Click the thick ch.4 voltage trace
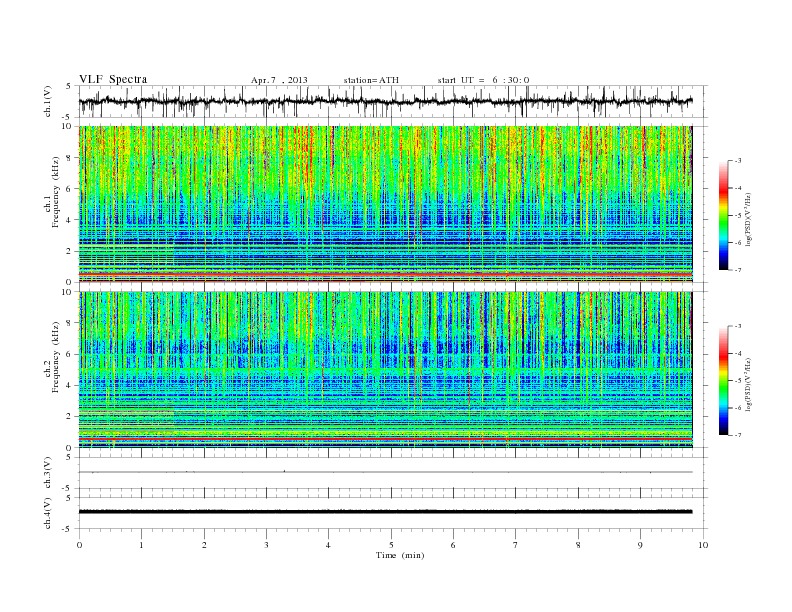This screenshot has height=612, width=792. click(x=385, y=512)
